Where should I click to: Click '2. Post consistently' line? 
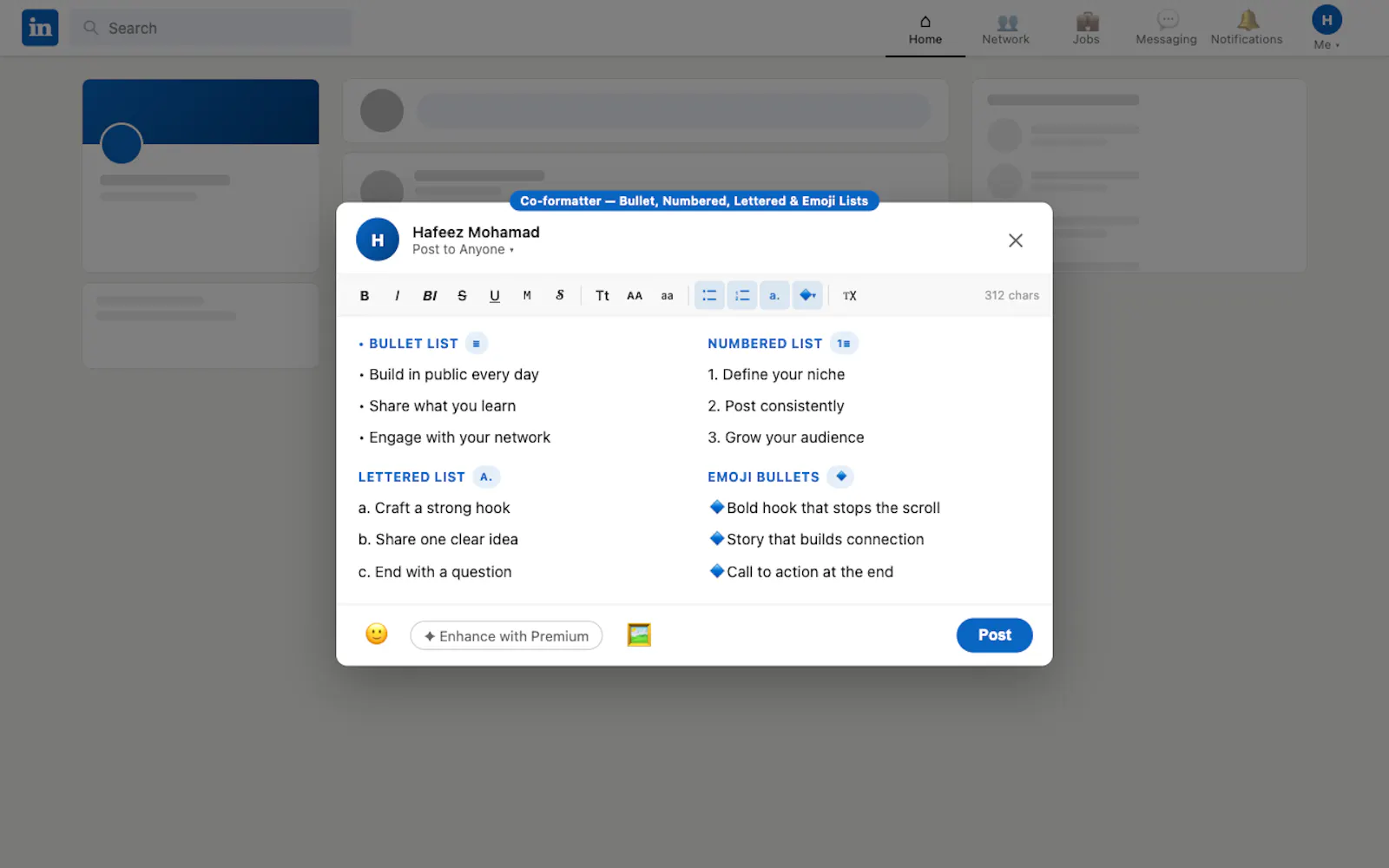tap(776, 406)
